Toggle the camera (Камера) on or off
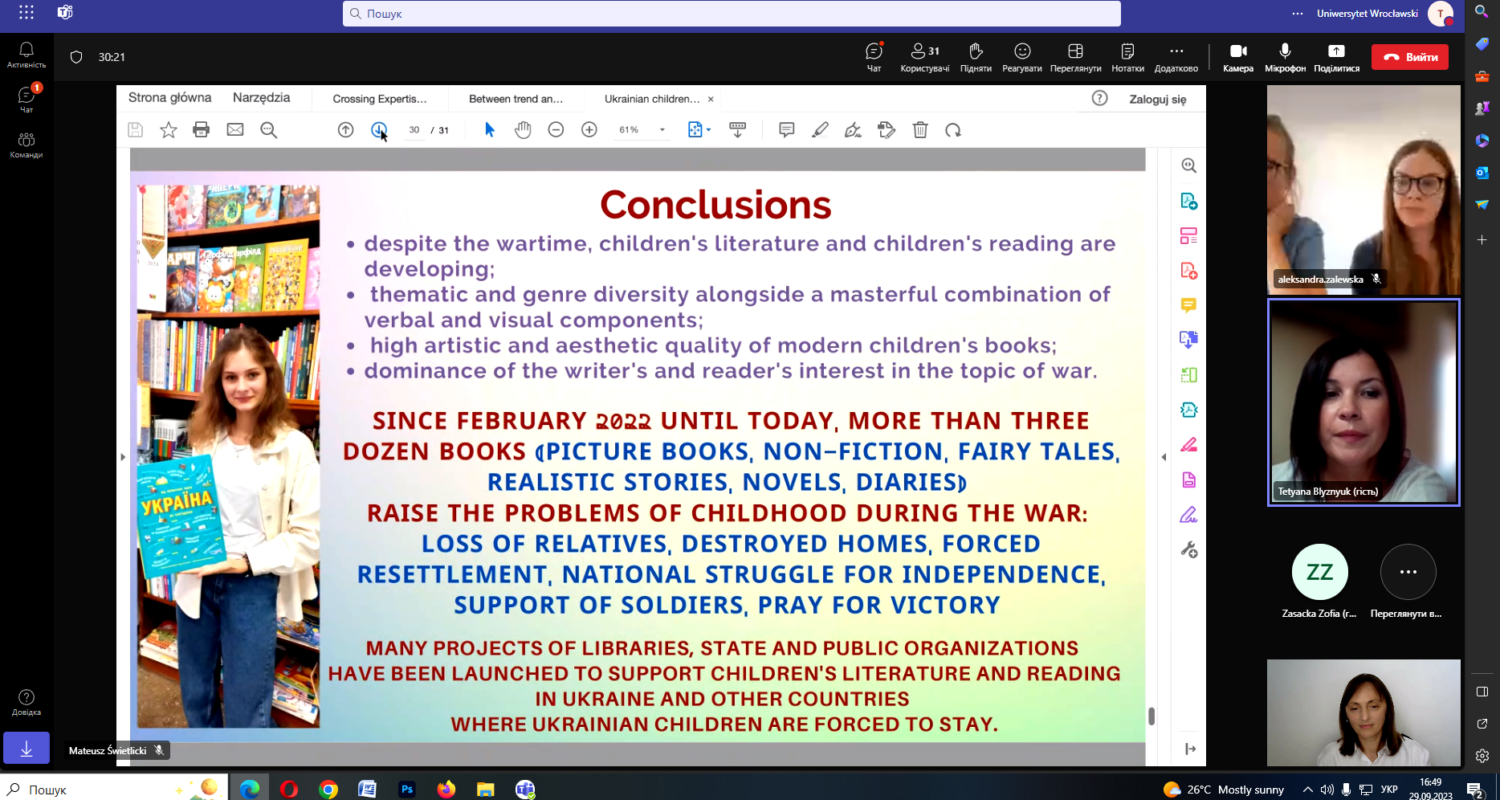The width and height of the screenshot is (1500, 800). [x=1238, y=52]
